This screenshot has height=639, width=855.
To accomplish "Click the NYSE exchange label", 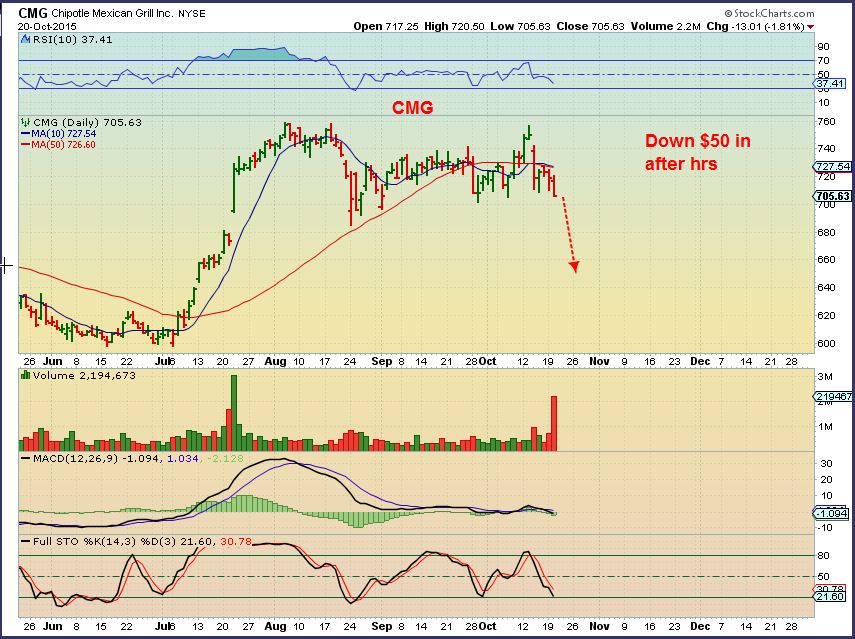I will click(x=191, y=14).
